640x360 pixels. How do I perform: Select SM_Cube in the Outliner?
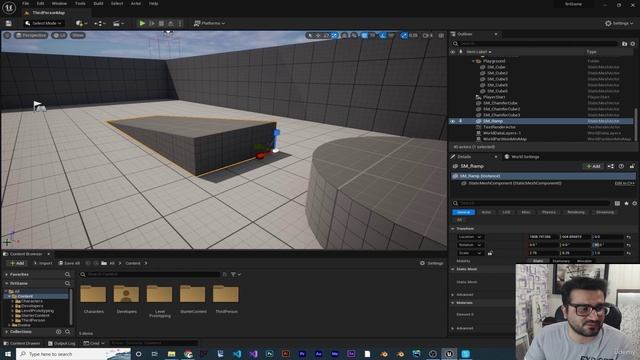point(496,67)
